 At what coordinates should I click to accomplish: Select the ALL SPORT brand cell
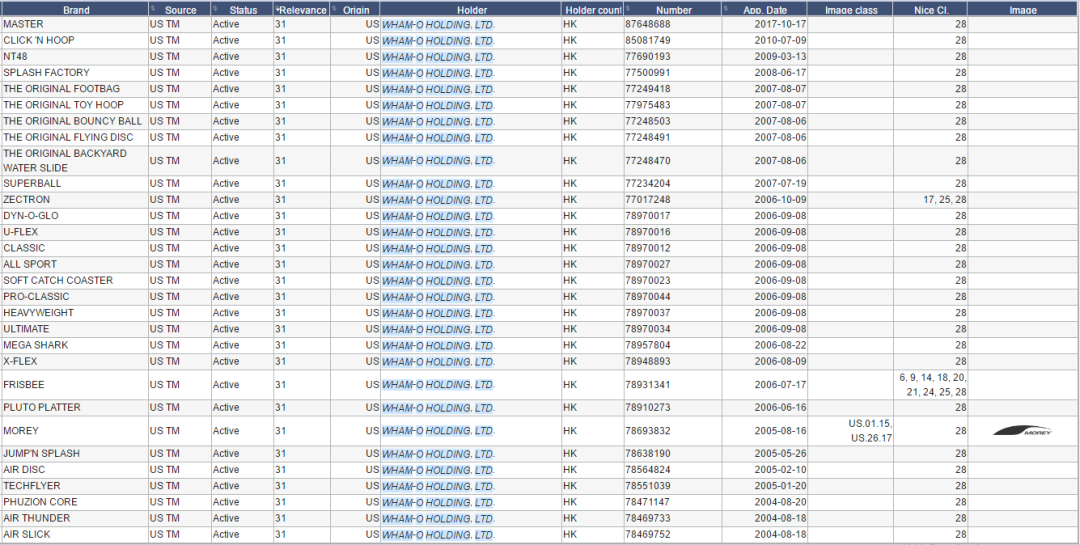point(75,265)
